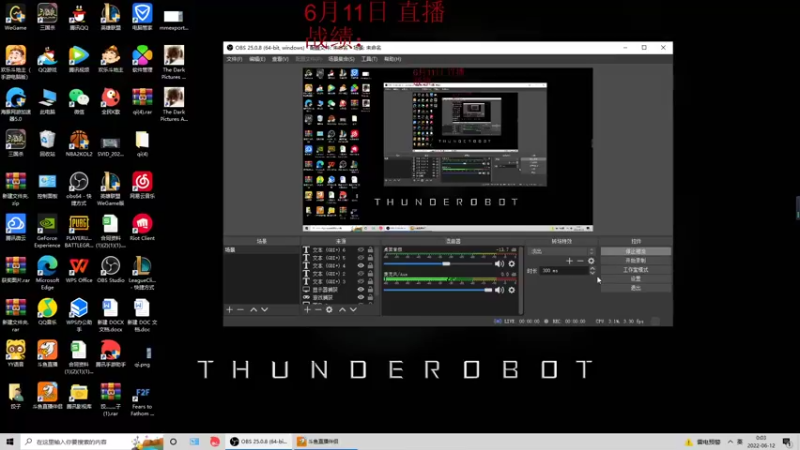Toggle lock on display capture source
The height and width of the screenshot is (450, 800).
point(370,289)
